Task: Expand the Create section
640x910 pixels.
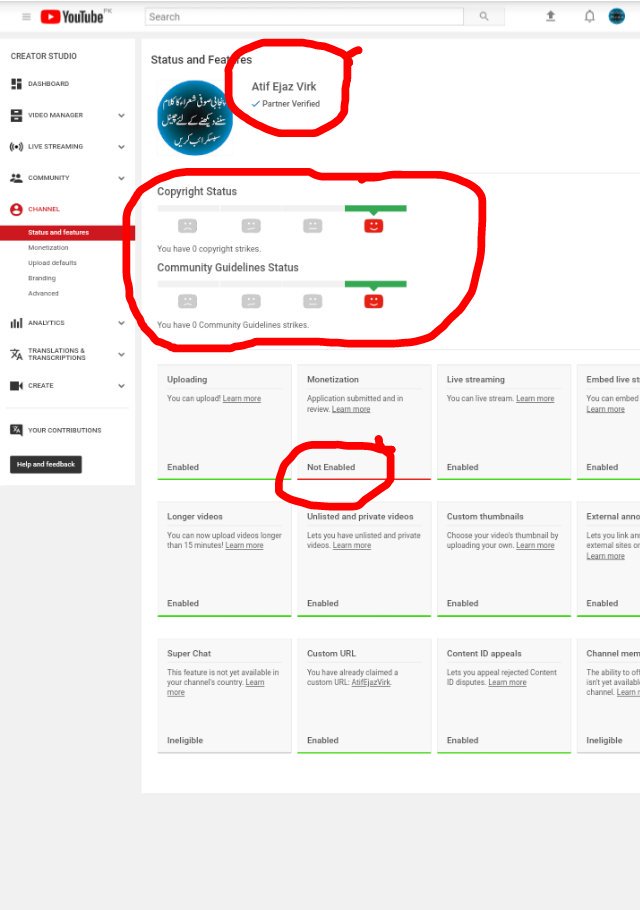Action: pos(121,385)
